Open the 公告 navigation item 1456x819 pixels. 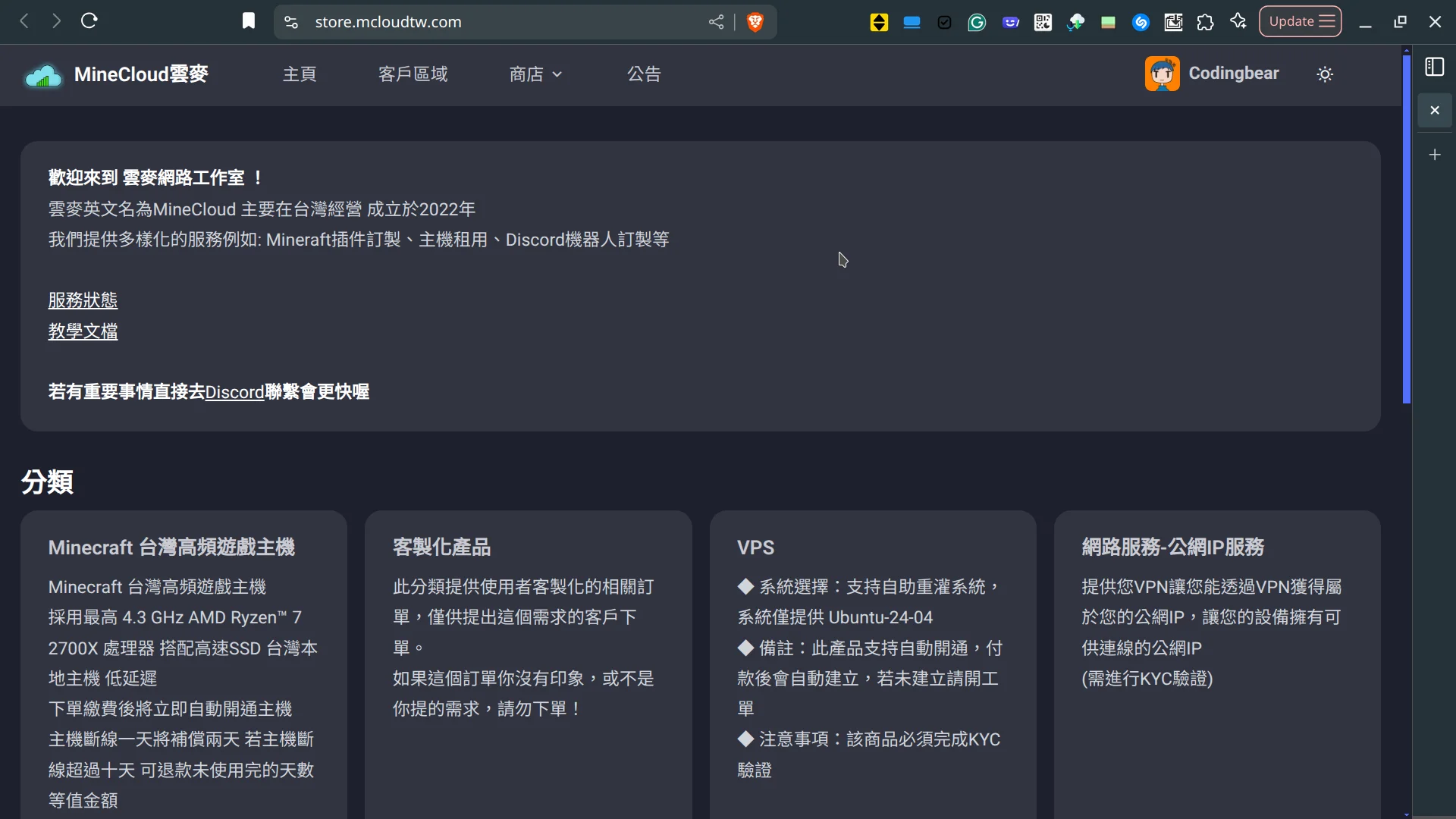[x=644, y=74]
